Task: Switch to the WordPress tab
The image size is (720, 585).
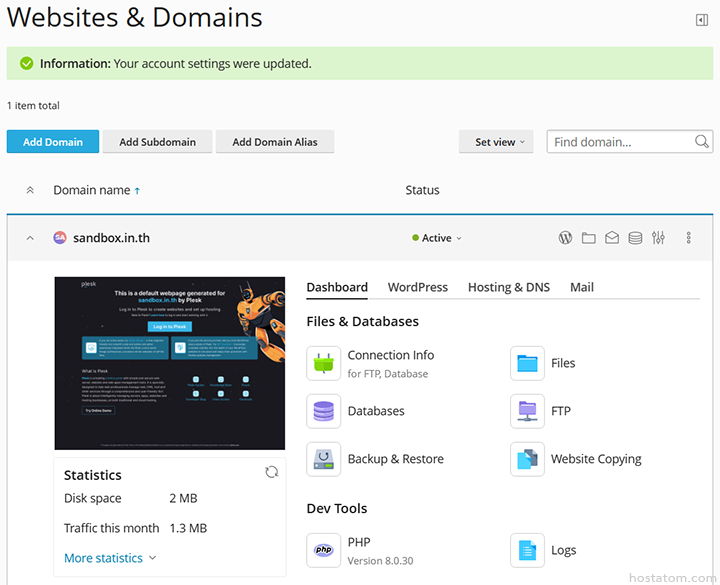Action: 417,287
